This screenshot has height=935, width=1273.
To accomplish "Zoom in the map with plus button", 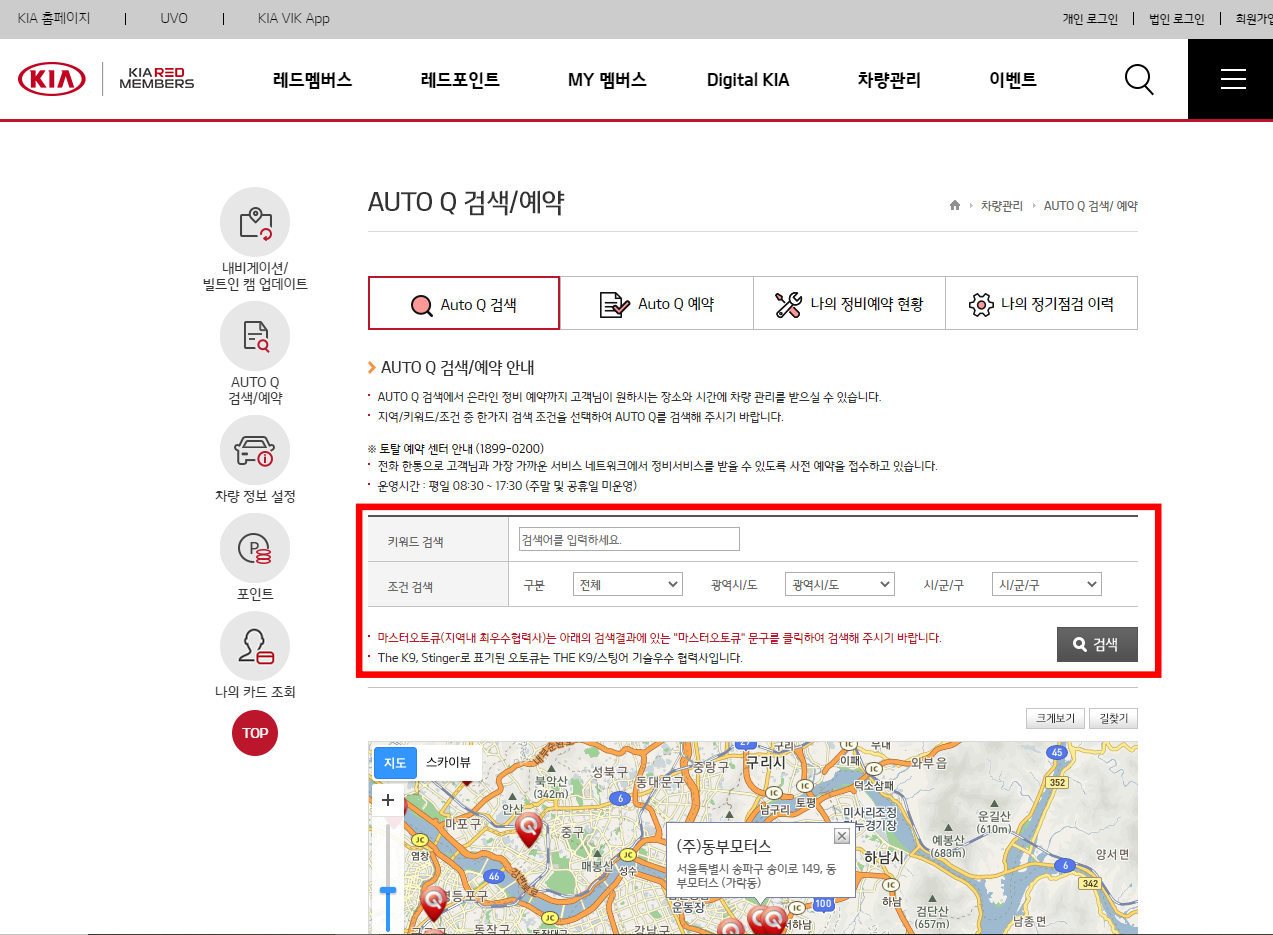I will 388,800.
